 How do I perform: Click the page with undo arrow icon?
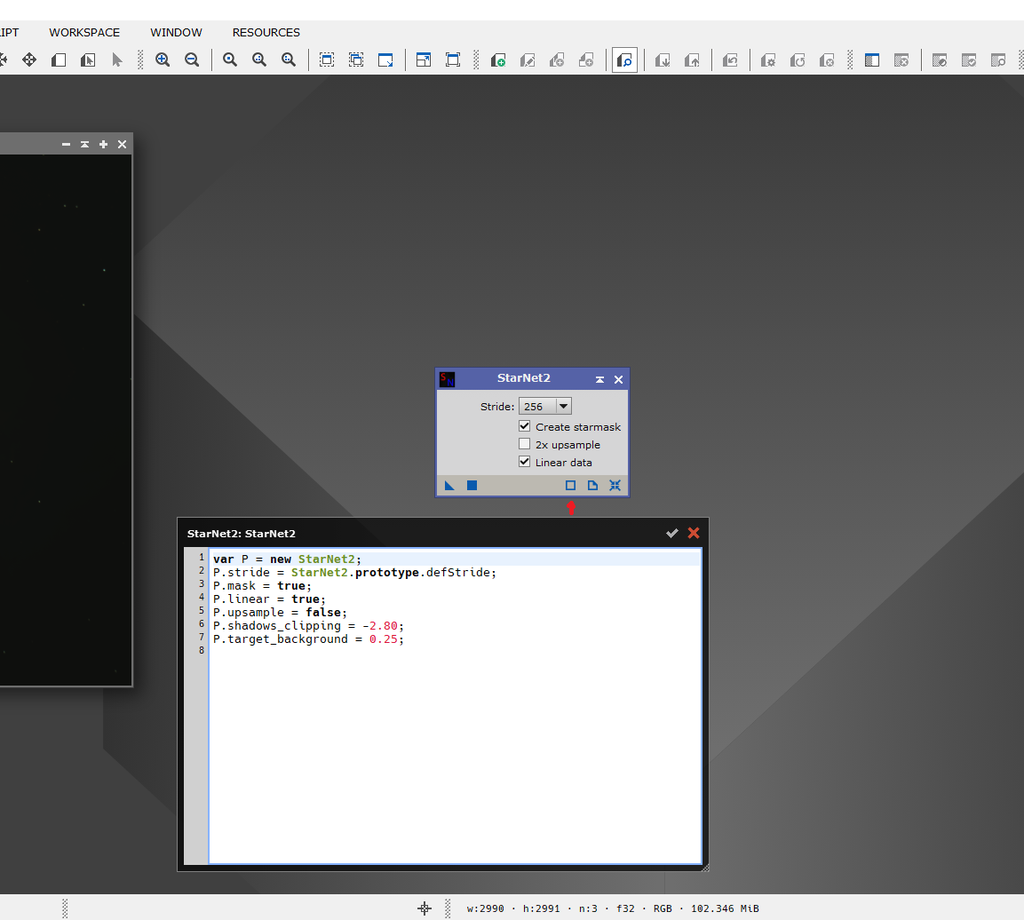coord(730,60)
